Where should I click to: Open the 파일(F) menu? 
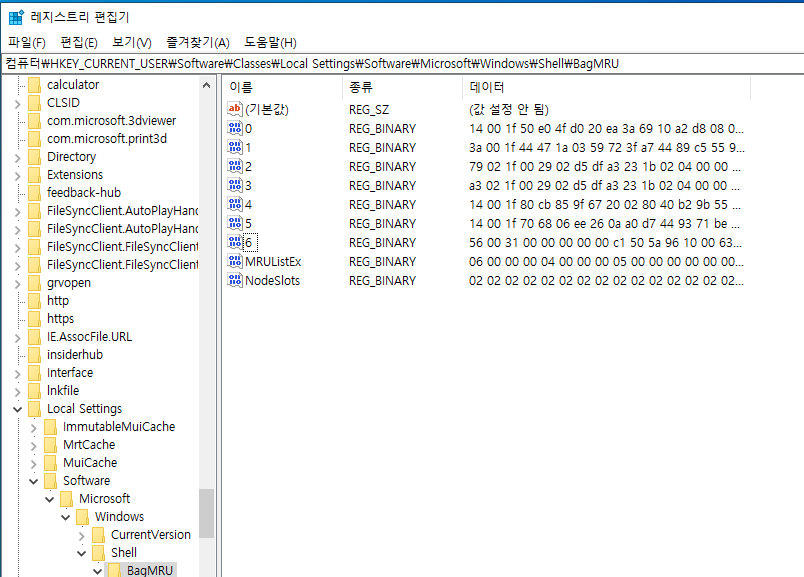[27, 43]
